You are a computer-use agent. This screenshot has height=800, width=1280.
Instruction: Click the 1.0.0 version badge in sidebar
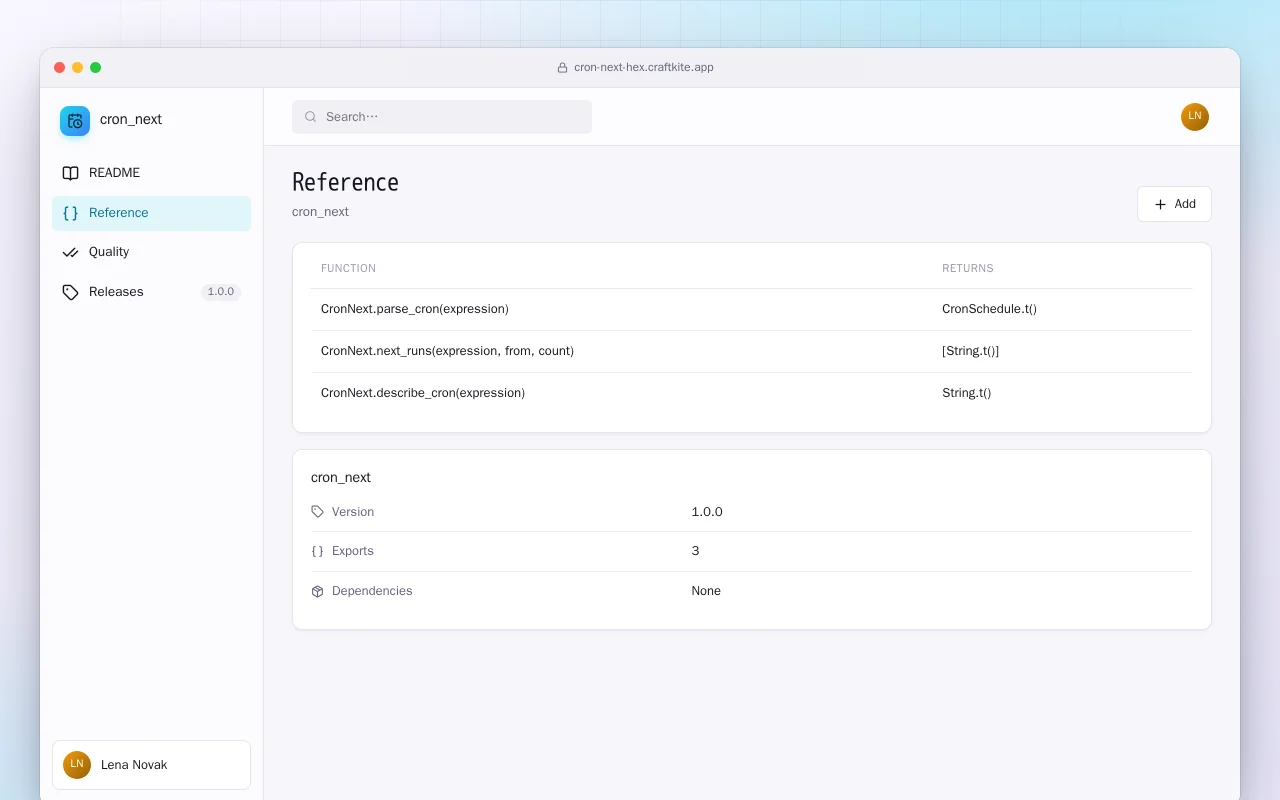tap(221, 292)
